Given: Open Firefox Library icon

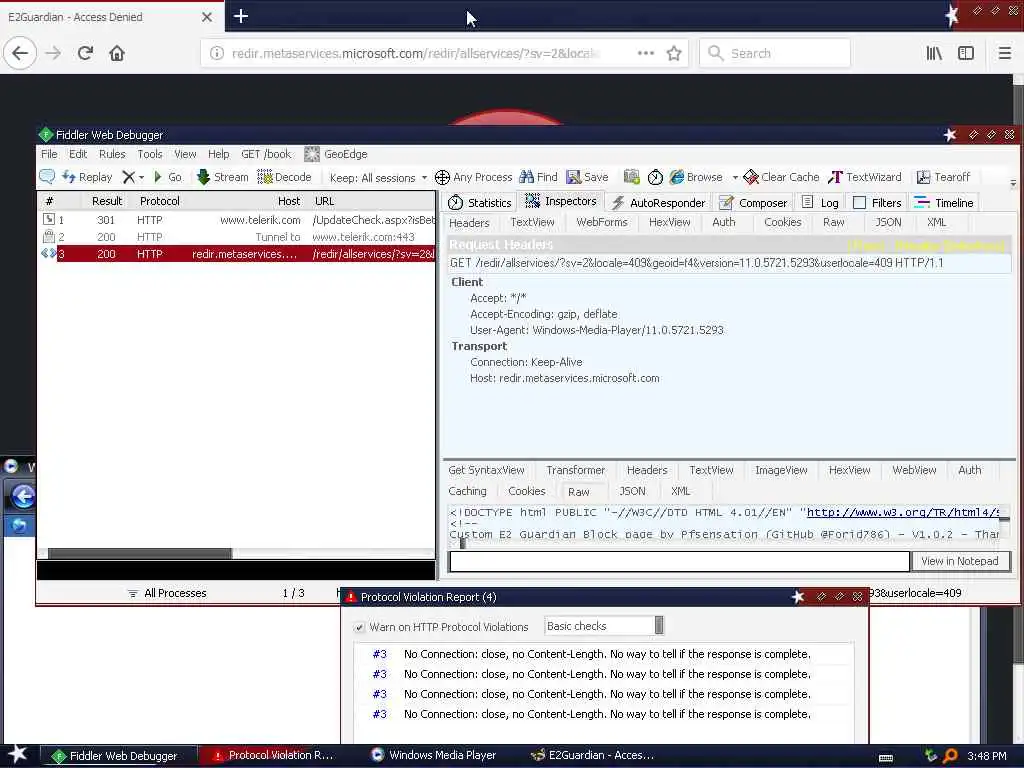Looking at the screenshot, I should coord(934,53).
